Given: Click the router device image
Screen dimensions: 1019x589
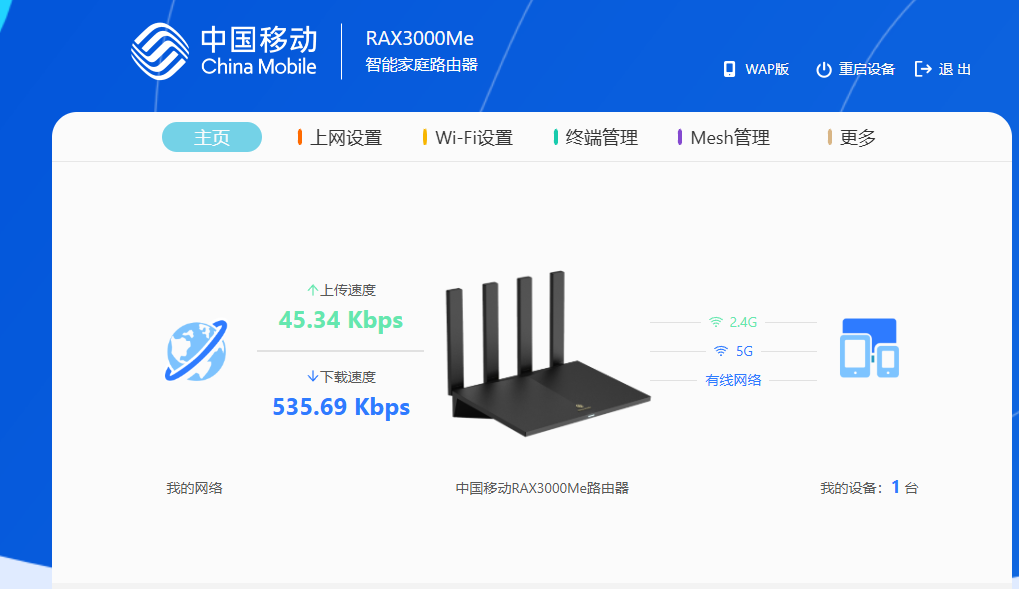Looking at the screenshot, I should tap(547, 354).
